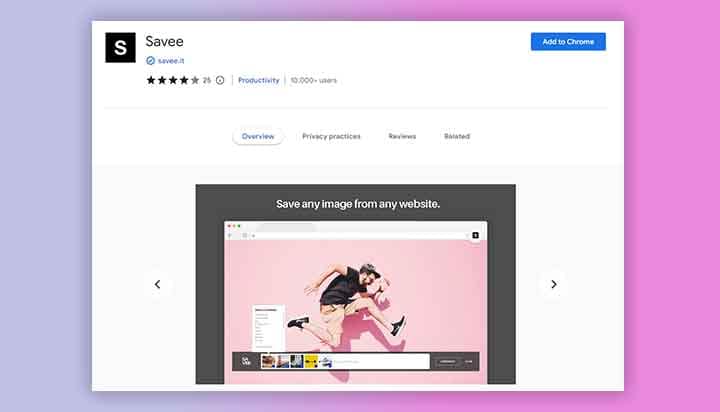Click the dark button in preview bottom bar
Image resolution: width=720 pixels, height=412 pixels.
point(447,361)
